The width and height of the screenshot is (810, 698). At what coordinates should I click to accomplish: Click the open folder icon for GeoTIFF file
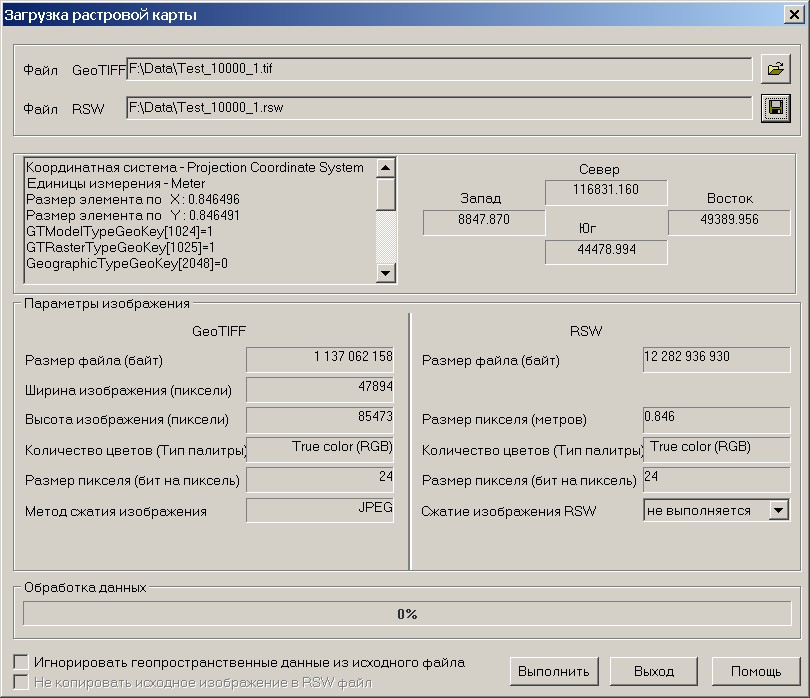click(x=775, y=69)
